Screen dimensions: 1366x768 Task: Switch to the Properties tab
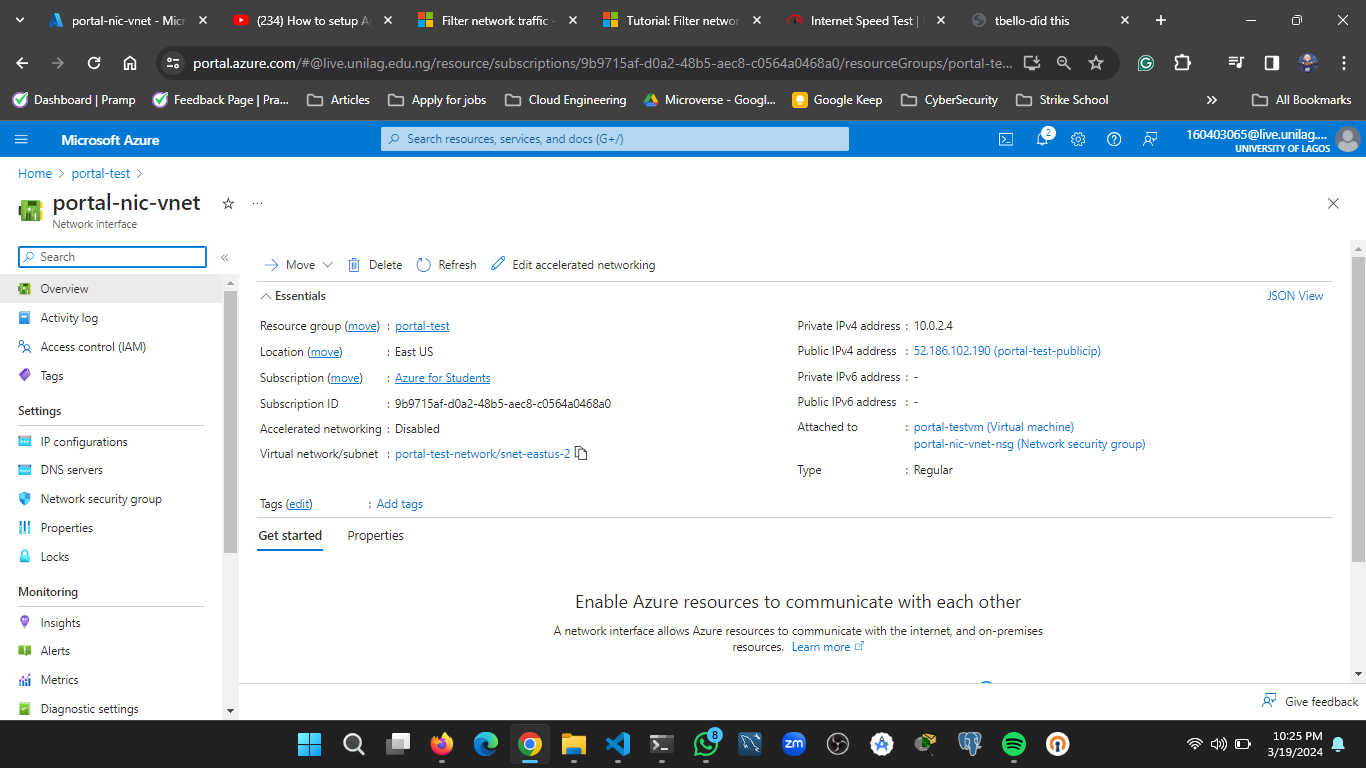click(375, 536)
